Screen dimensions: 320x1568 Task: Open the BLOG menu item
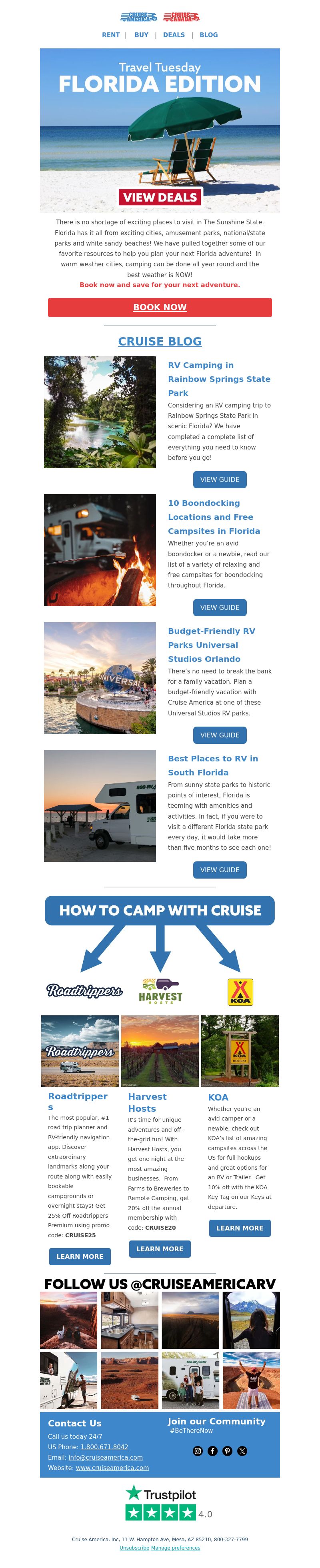209,35
